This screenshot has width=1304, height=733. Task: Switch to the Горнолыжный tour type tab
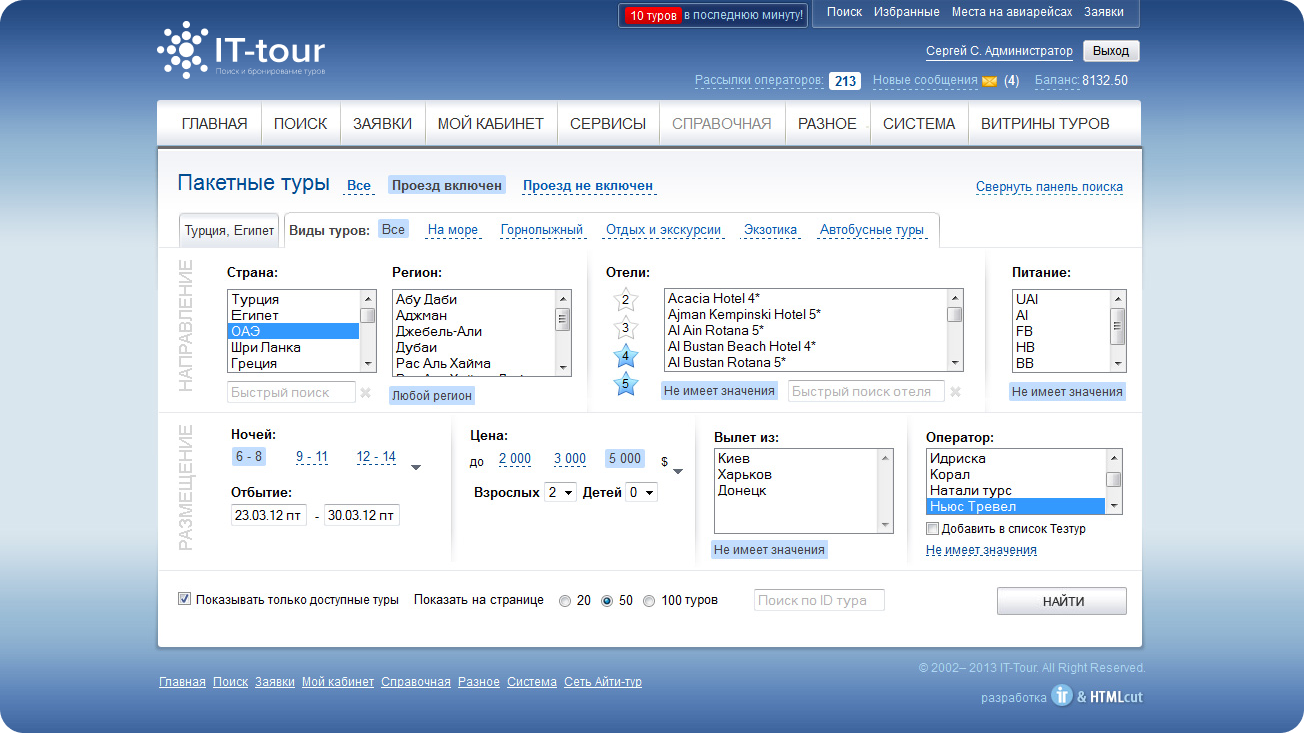541,230
